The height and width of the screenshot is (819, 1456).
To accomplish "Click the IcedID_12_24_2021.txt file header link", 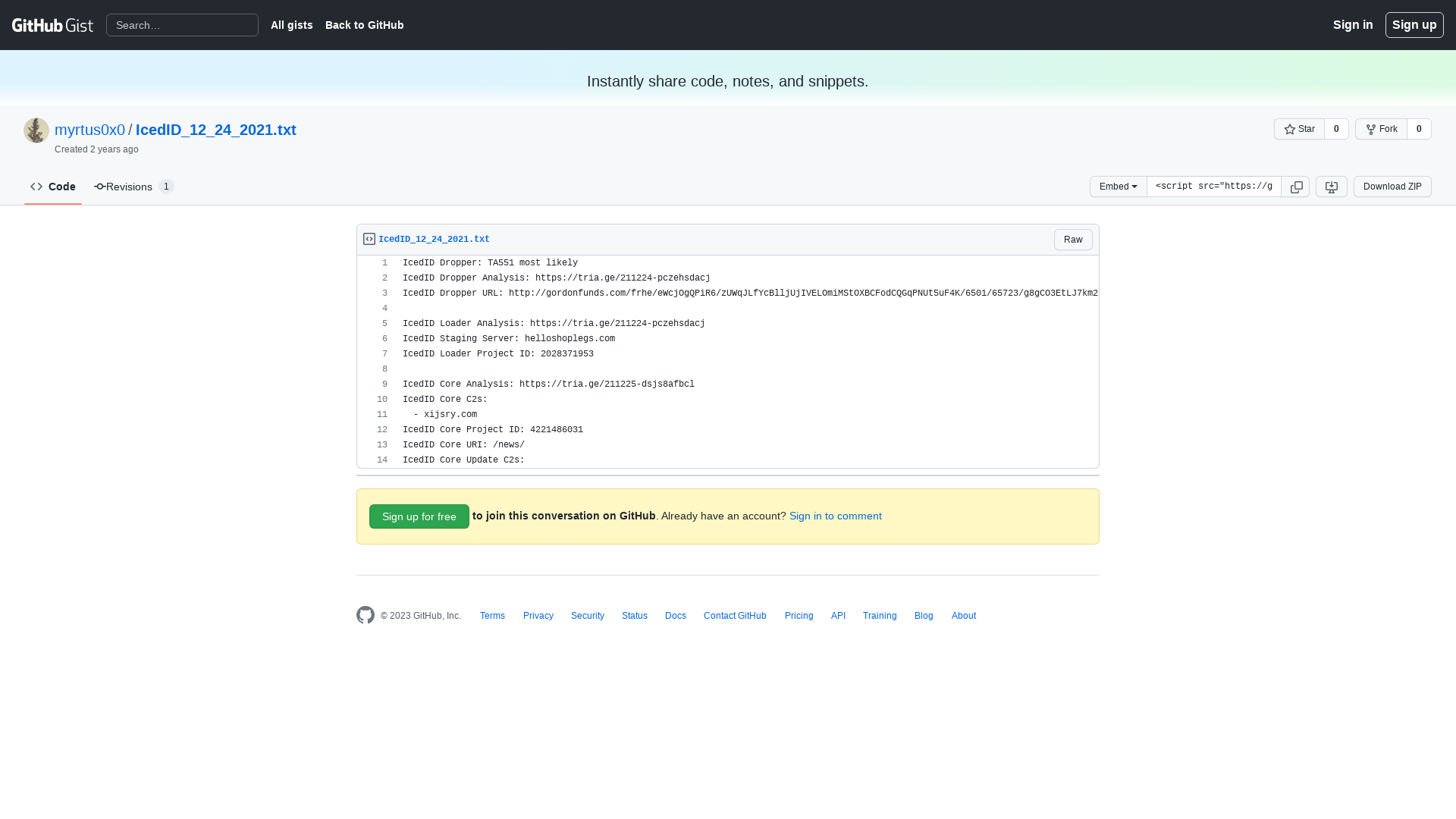I will pyautogui.click(x=434, y=239).
